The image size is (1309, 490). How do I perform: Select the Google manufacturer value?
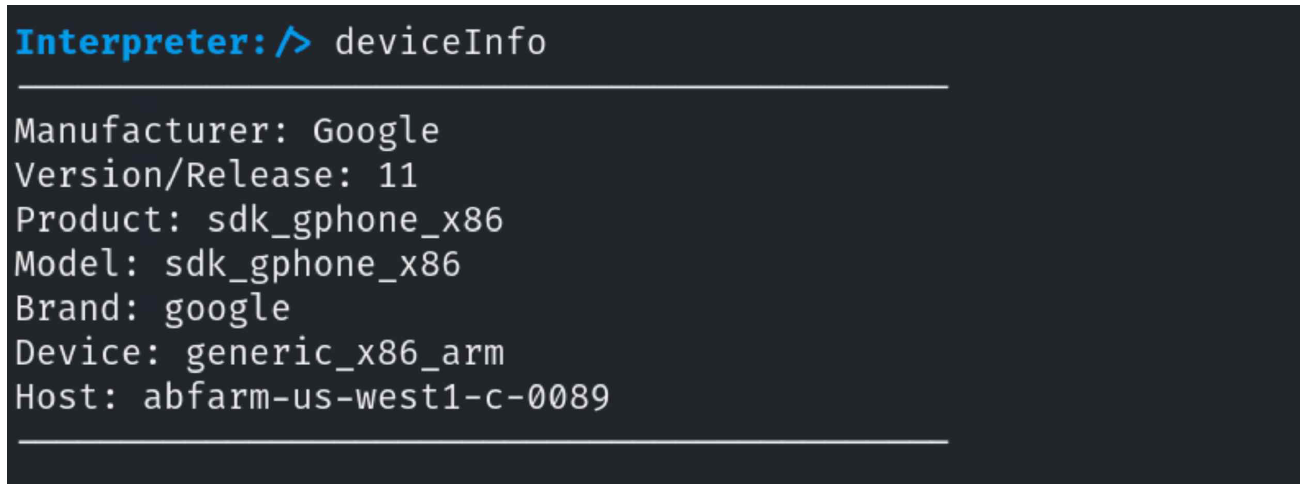(376, 132)
